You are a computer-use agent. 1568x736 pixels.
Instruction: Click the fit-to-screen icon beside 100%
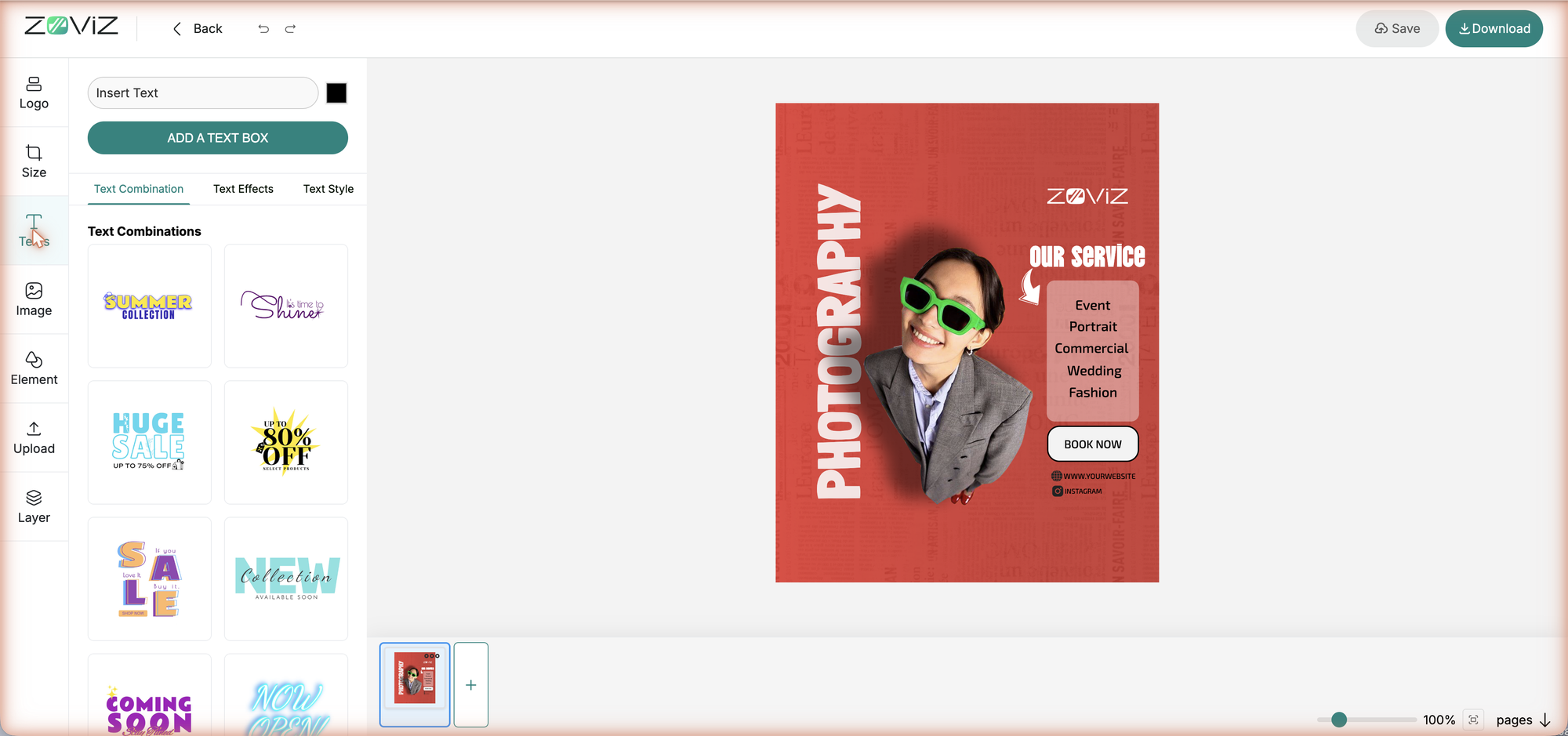tap(1474, 720)
